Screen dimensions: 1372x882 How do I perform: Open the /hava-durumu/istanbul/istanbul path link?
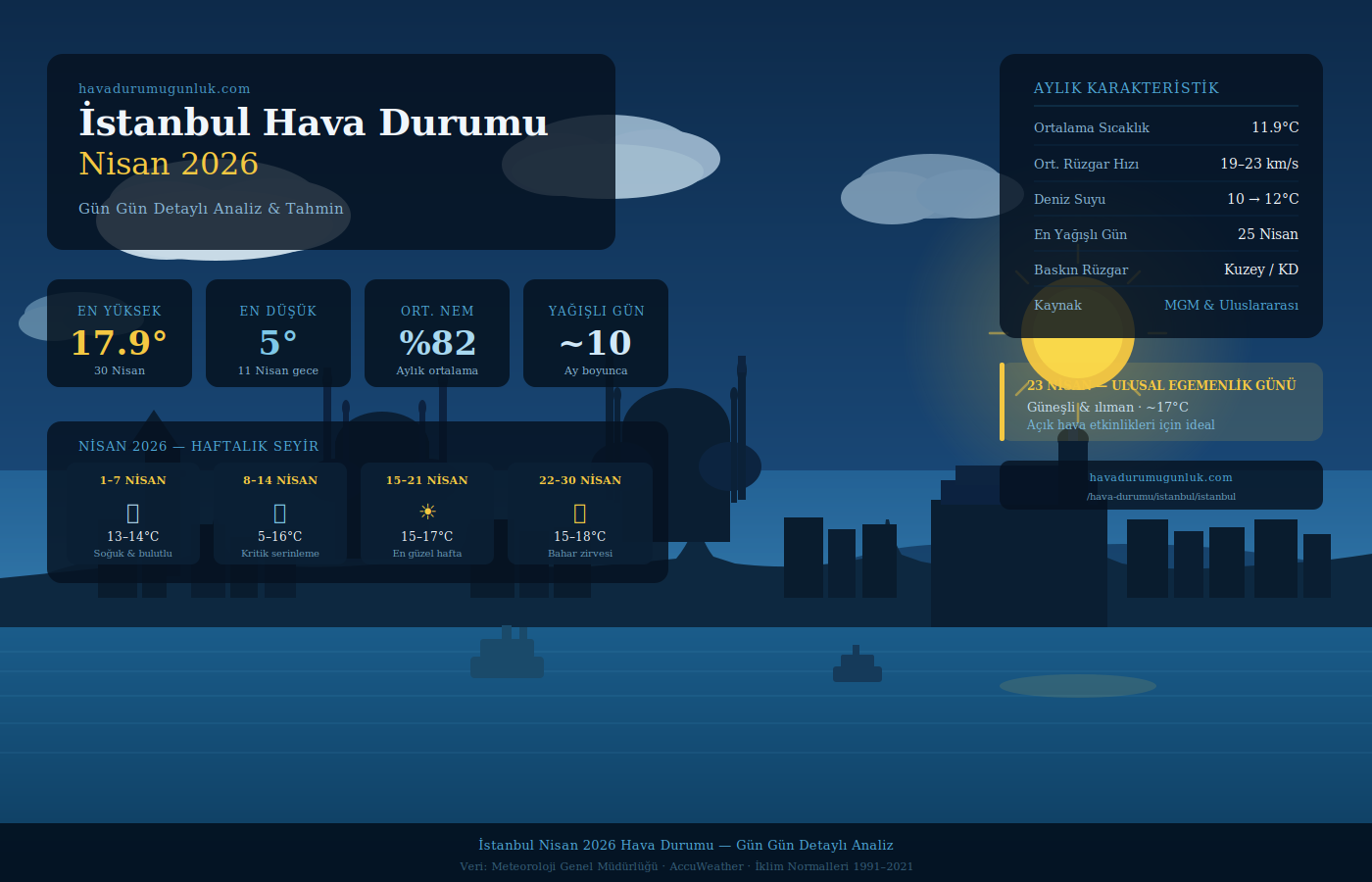(x=1160, y=497)
